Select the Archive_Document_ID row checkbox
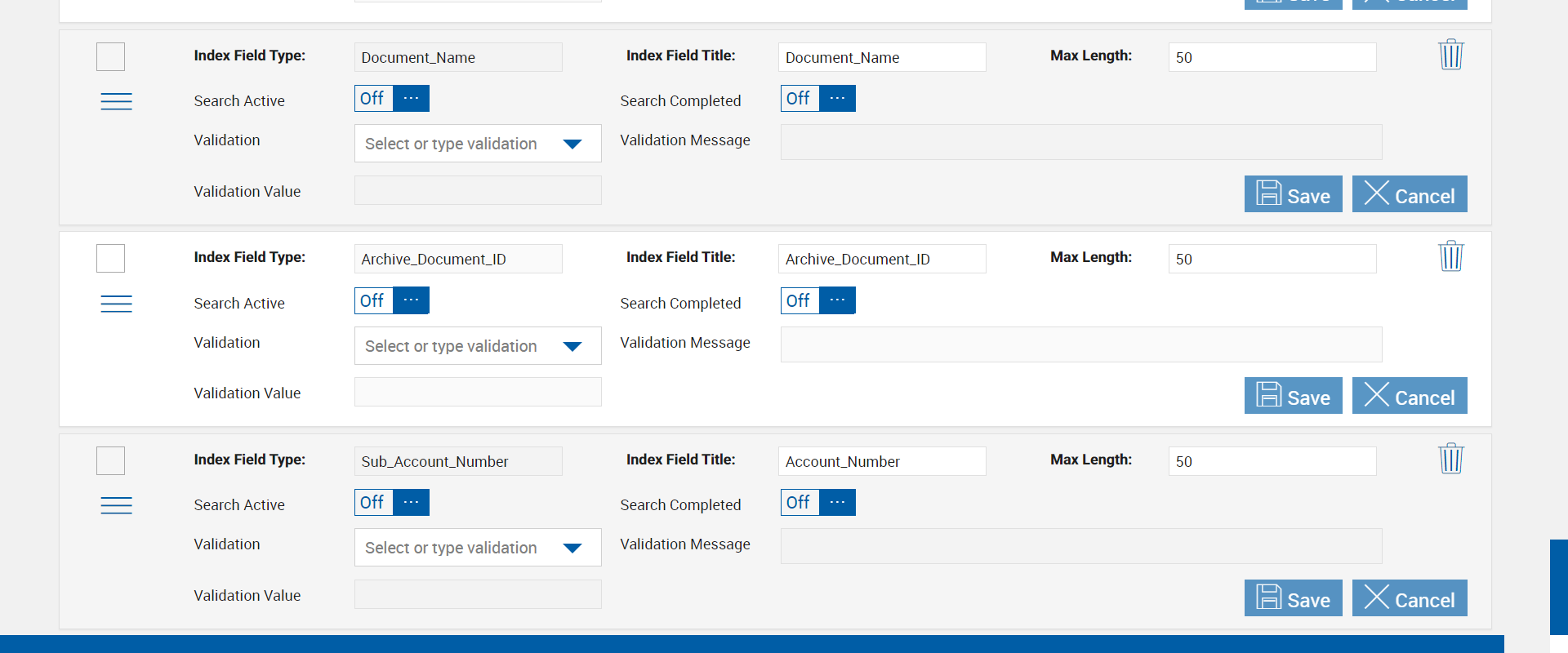This screenshot has width=1568, height=653. (x=110, y=259)
